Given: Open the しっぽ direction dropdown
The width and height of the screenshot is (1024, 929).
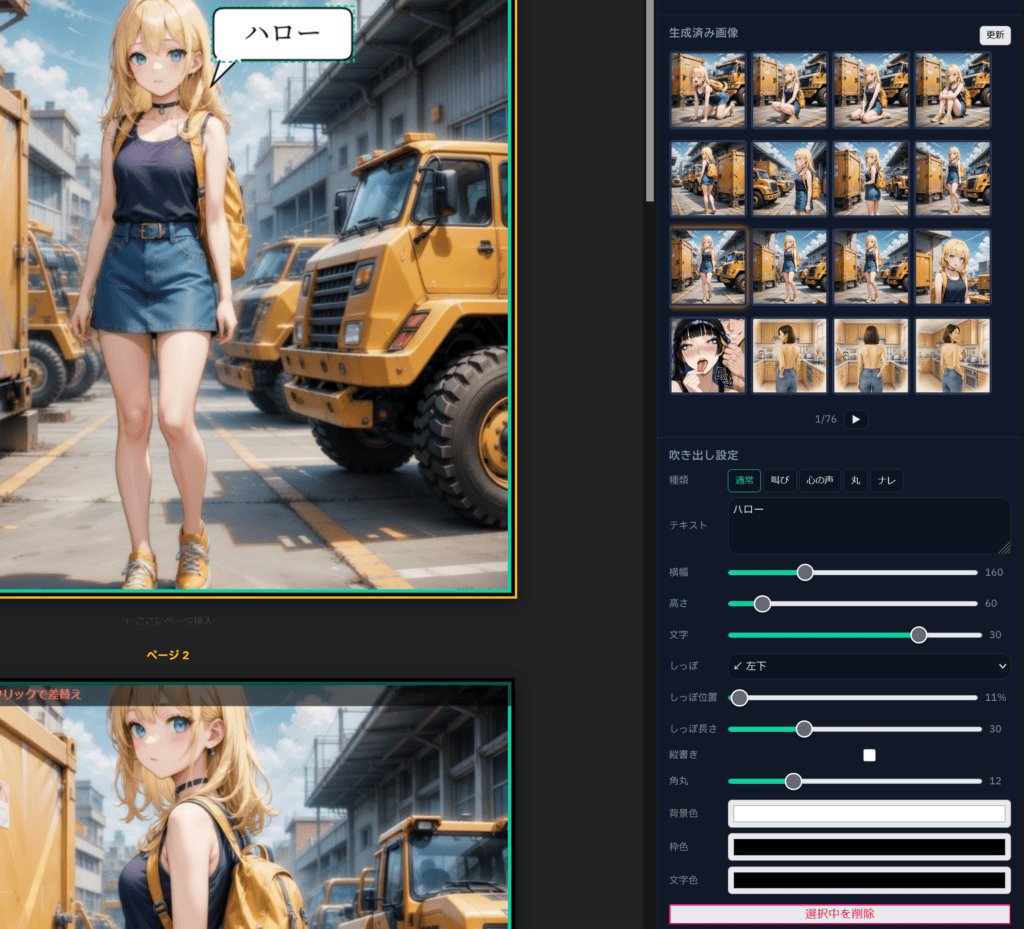Looking at the screenshot, I should pyautogui.click(x=868, y=666).
